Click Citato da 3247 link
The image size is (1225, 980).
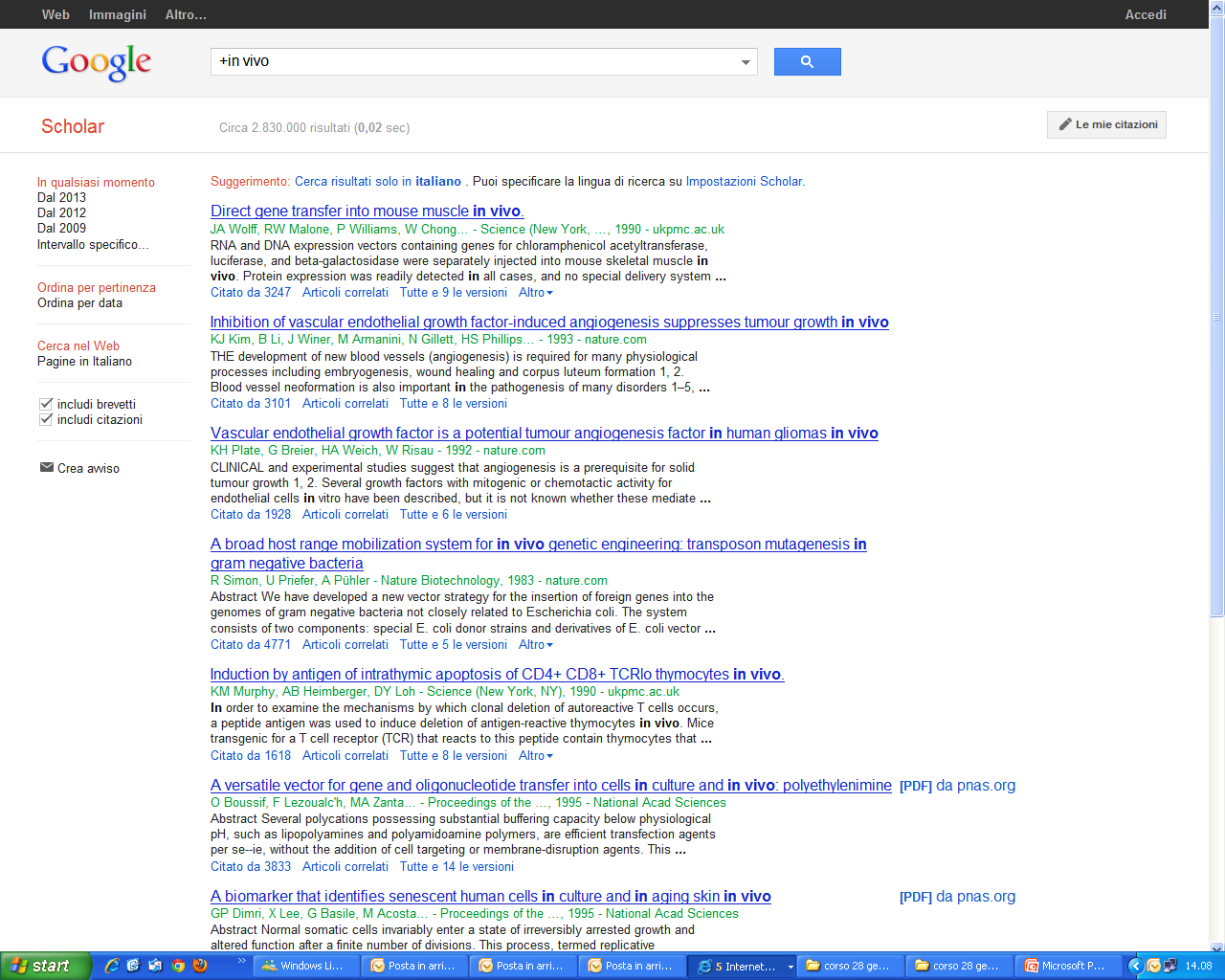click(251, 292)
